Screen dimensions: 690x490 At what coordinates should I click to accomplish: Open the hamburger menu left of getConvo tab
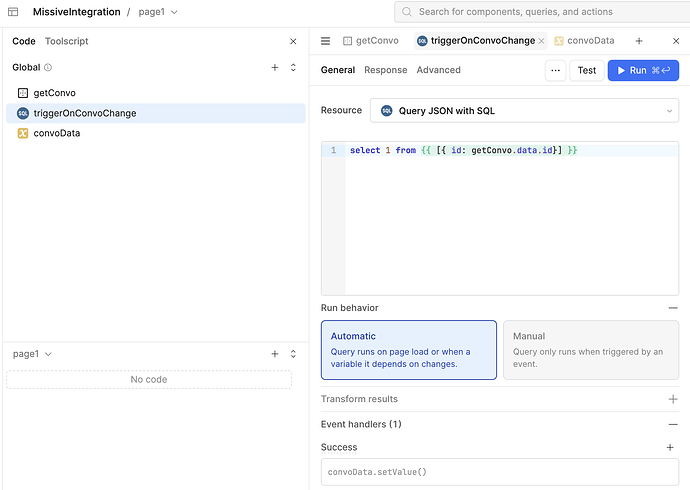[325, 41]
